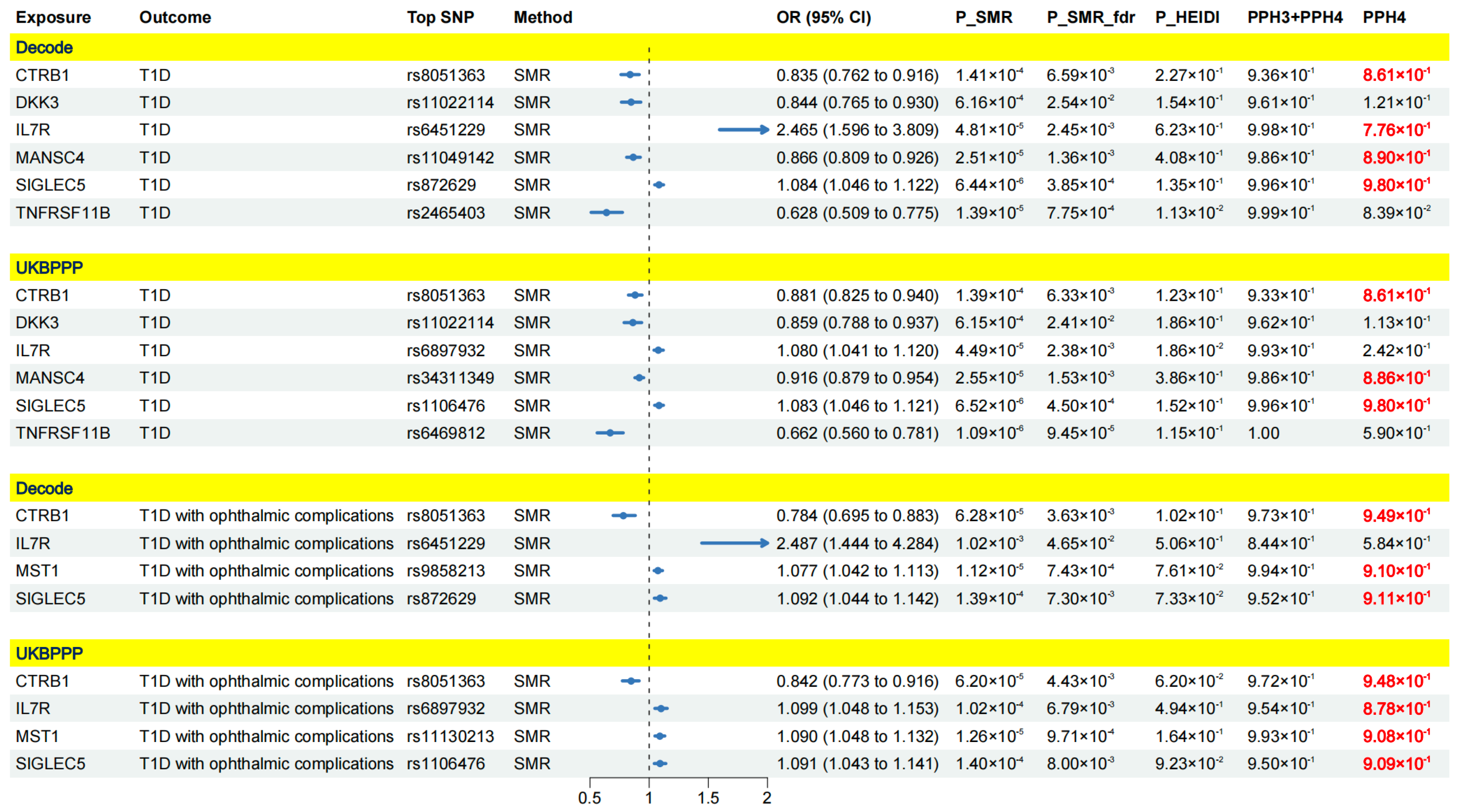
Task: Click the forest plot marker for Decode TNFRSF11B
Action: [x=606, y=212]
